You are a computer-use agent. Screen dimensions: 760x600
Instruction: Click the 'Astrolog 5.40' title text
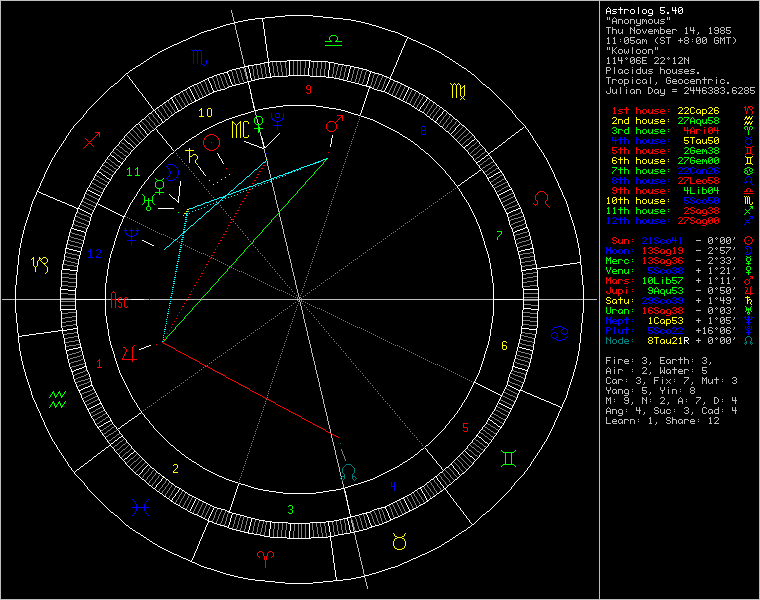pos(640,10)
